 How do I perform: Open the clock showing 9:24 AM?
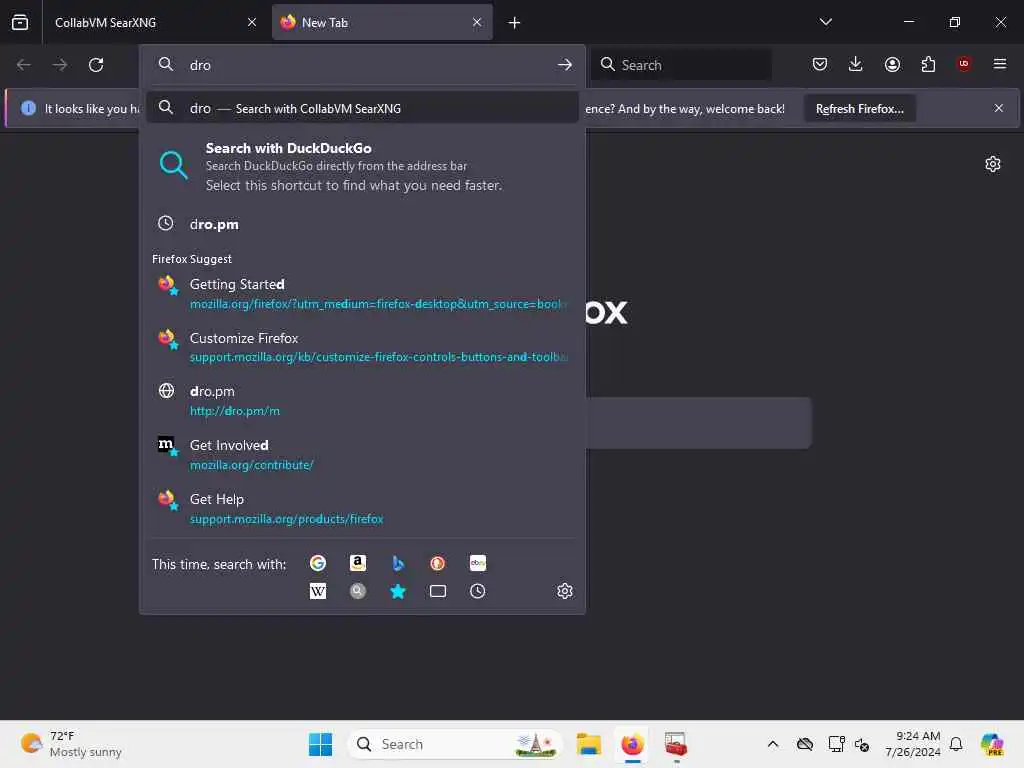pos(912,744)
